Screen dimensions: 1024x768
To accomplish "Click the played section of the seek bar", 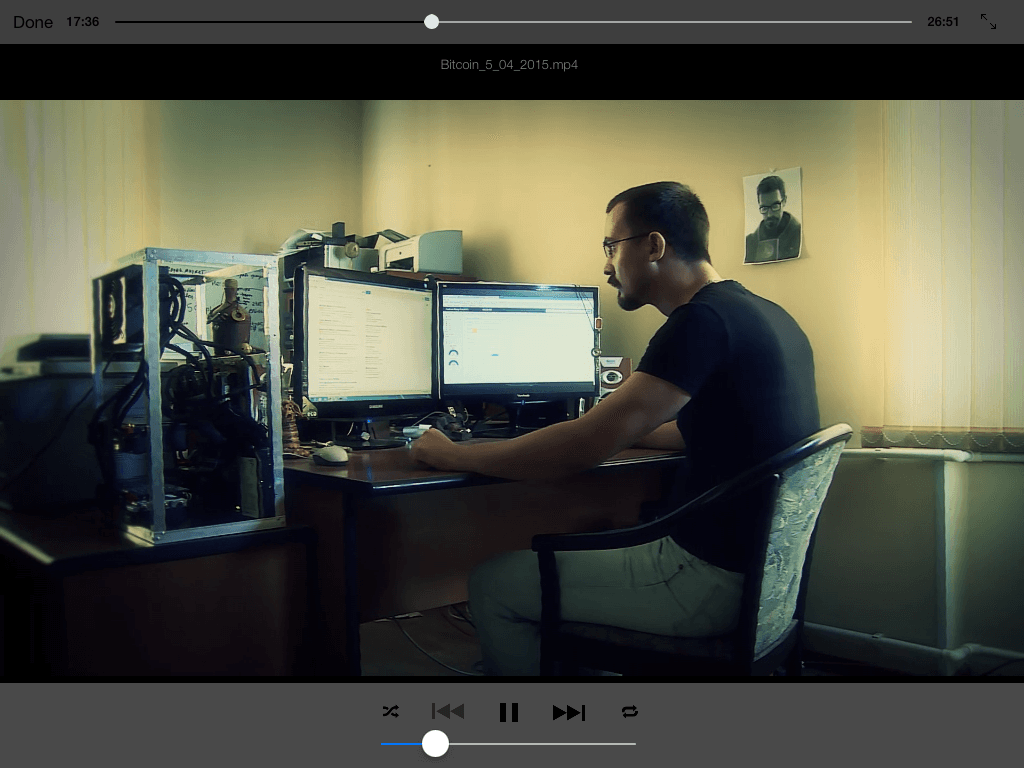I will click(270, 21).
